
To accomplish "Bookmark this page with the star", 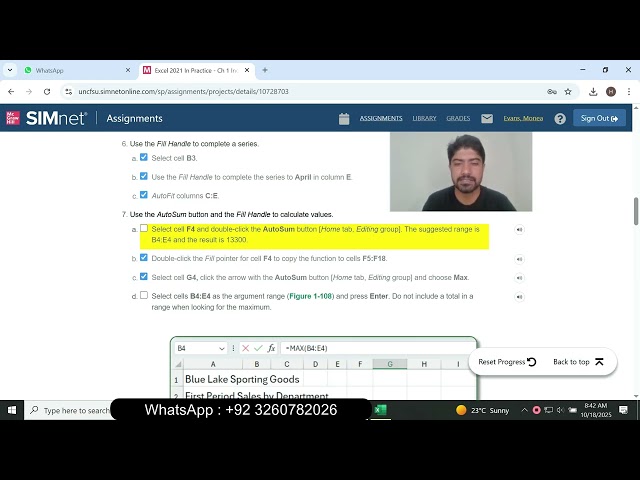I will point(568,91).
